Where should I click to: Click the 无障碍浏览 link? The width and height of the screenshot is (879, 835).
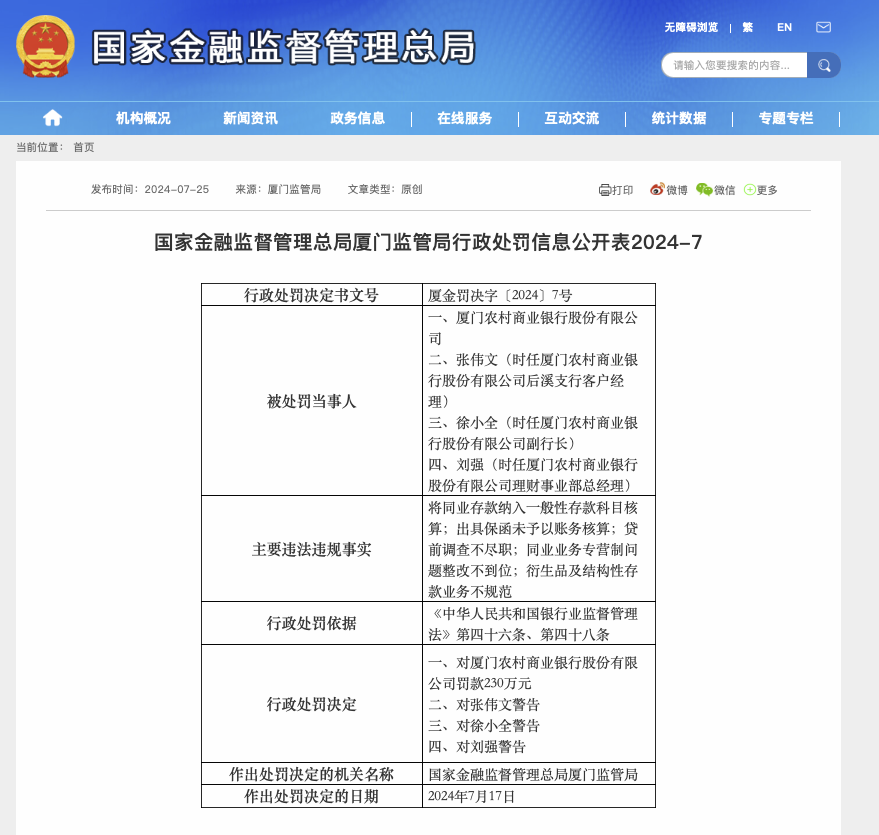tap(691, 27)
